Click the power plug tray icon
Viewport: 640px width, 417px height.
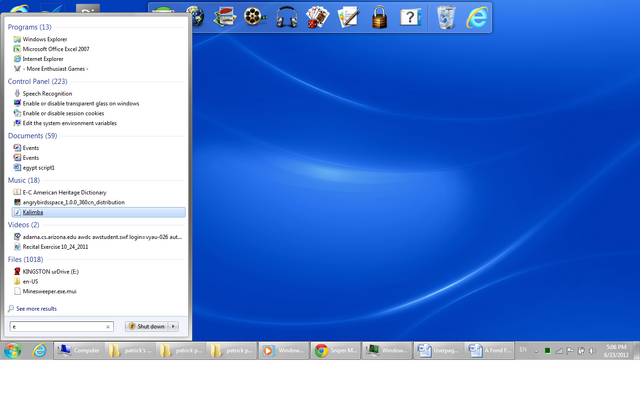coord(581,350)
